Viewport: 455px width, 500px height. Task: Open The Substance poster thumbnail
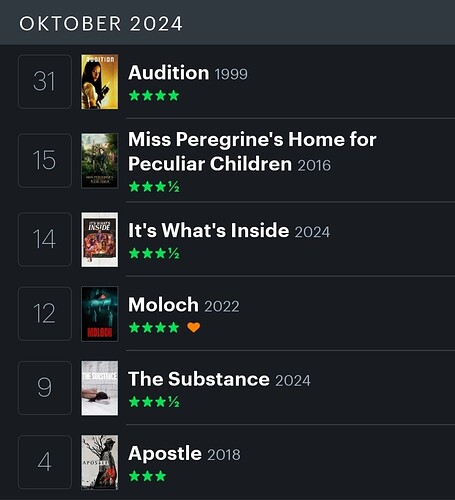click(100, 388)
